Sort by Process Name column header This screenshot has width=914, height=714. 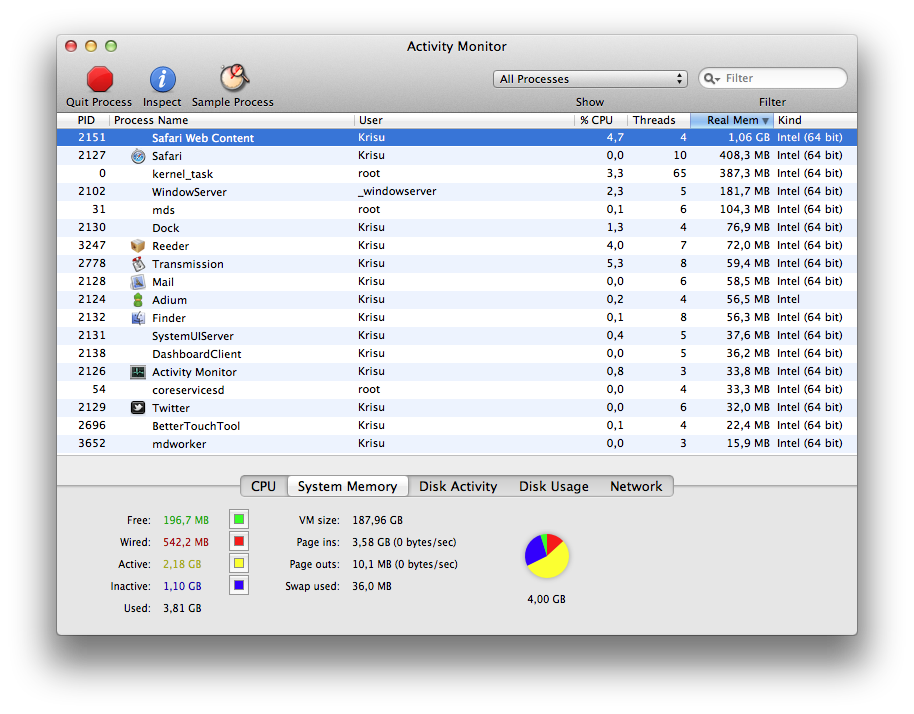point(232,120)
